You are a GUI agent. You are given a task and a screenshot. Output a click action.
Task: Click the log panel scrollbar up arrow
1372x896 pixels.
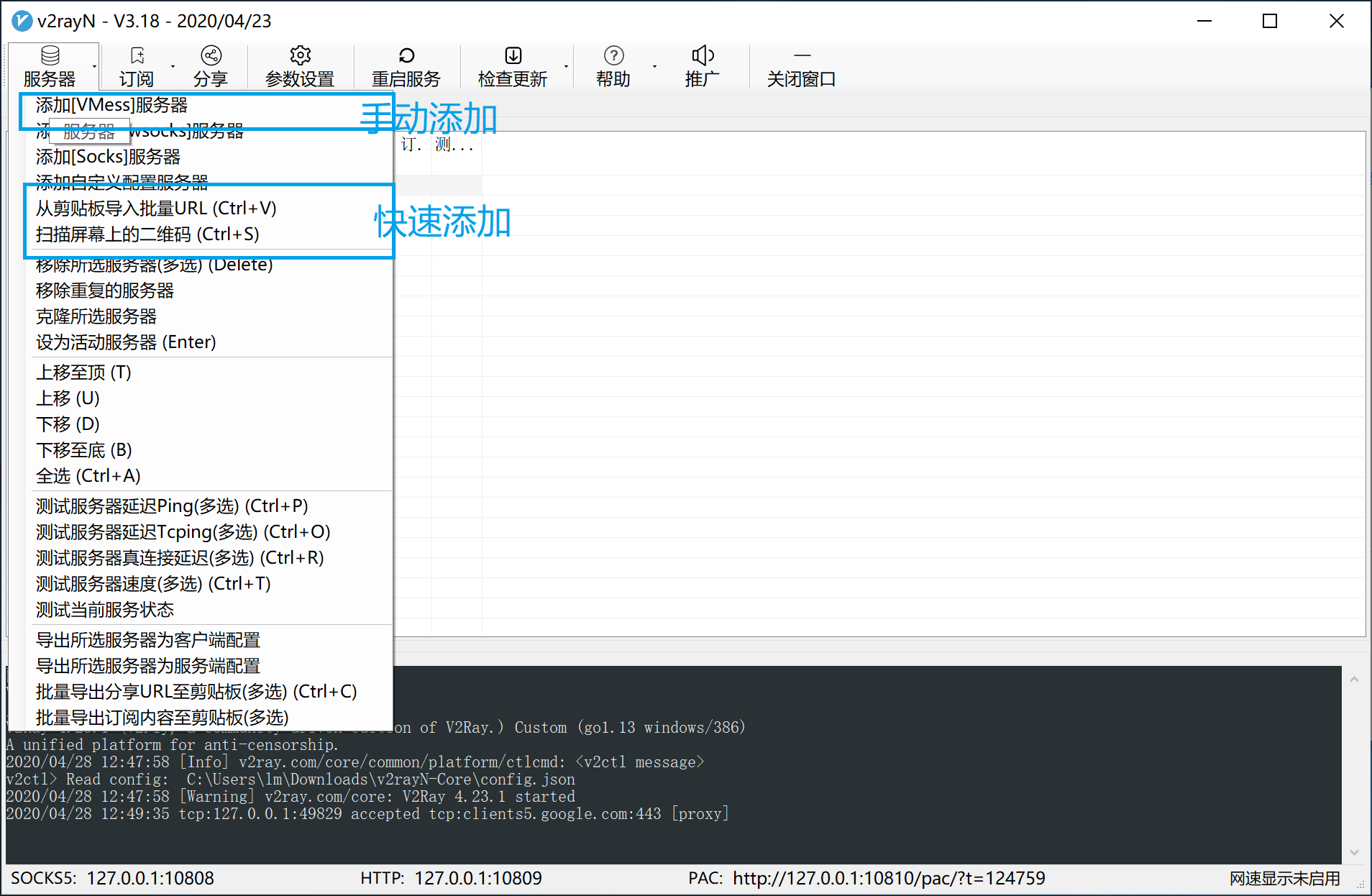click(1354, 679)
